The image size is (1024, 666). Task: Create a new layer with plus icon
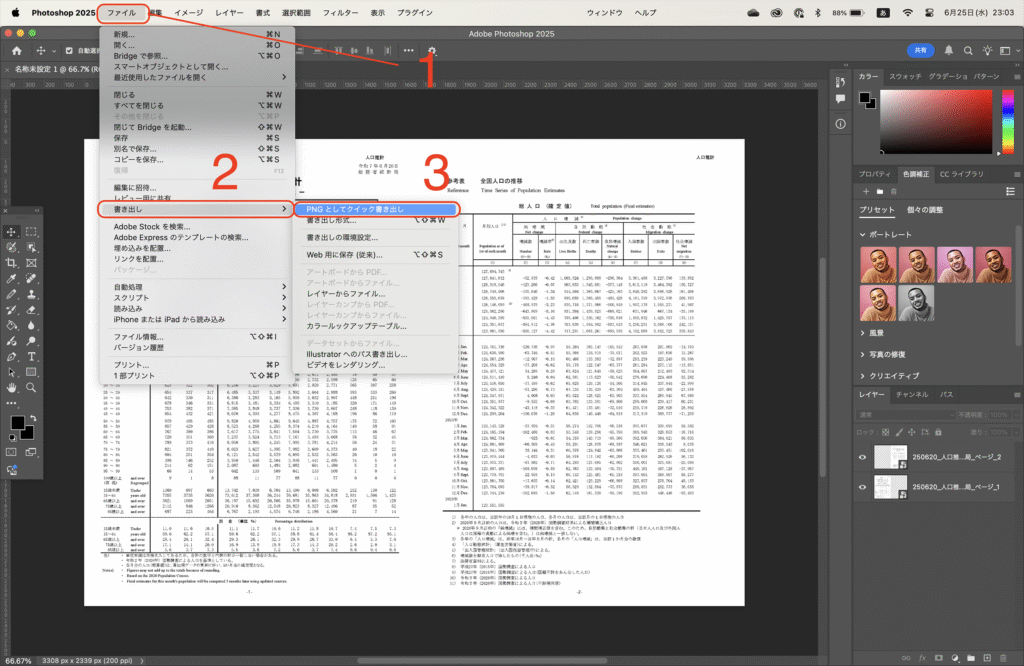tap(987, 658)
